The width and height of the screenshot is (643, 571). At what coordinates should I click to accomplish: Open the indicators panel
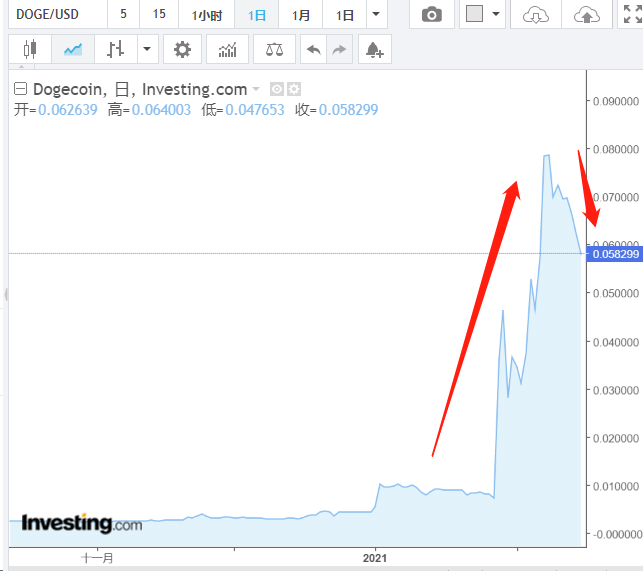227,49
